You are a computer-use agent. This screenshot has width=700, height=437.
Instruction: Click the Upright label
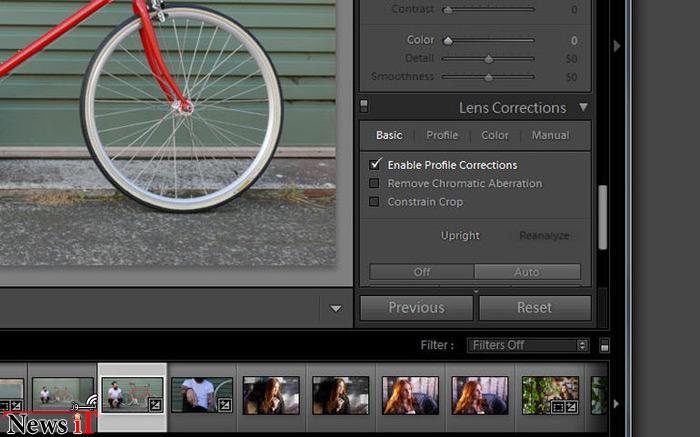click(x=460, y=236)
